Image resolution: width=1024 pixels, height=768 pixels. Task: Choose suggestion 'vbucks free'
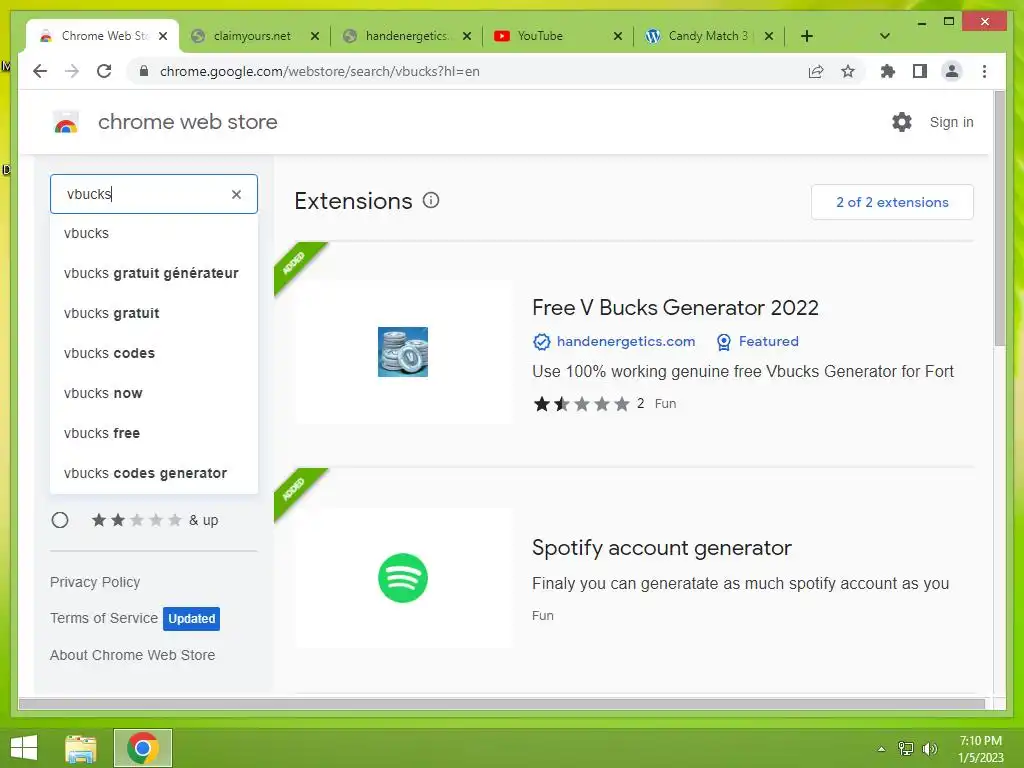[154, 433]
